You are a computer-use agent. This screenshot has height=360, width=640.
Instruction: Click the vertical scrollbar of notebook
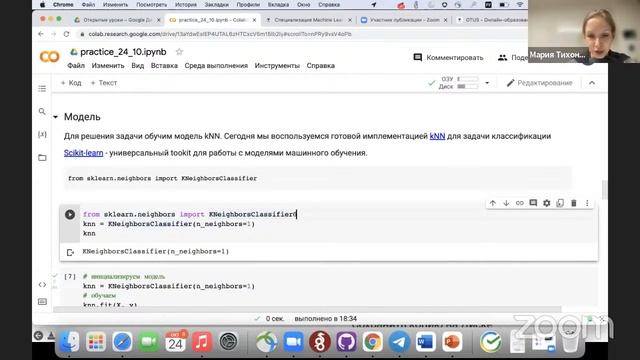pos(604,190)
